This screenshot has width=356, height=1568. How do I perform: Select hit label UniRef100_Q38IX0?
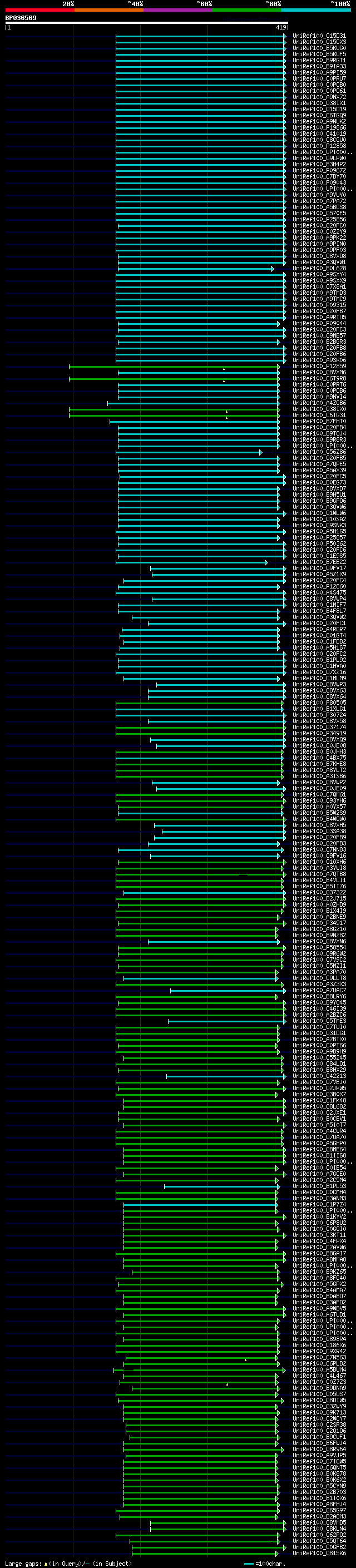pos(319,408)
